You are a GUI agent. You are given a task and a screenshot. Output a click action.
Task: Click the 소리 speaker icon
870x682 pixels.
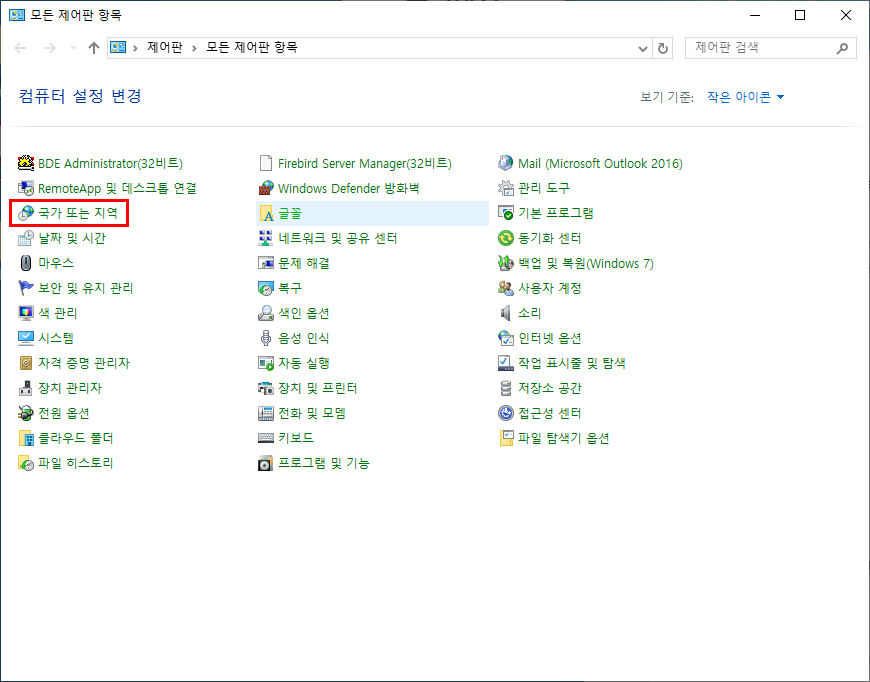(x=506, y=313)
